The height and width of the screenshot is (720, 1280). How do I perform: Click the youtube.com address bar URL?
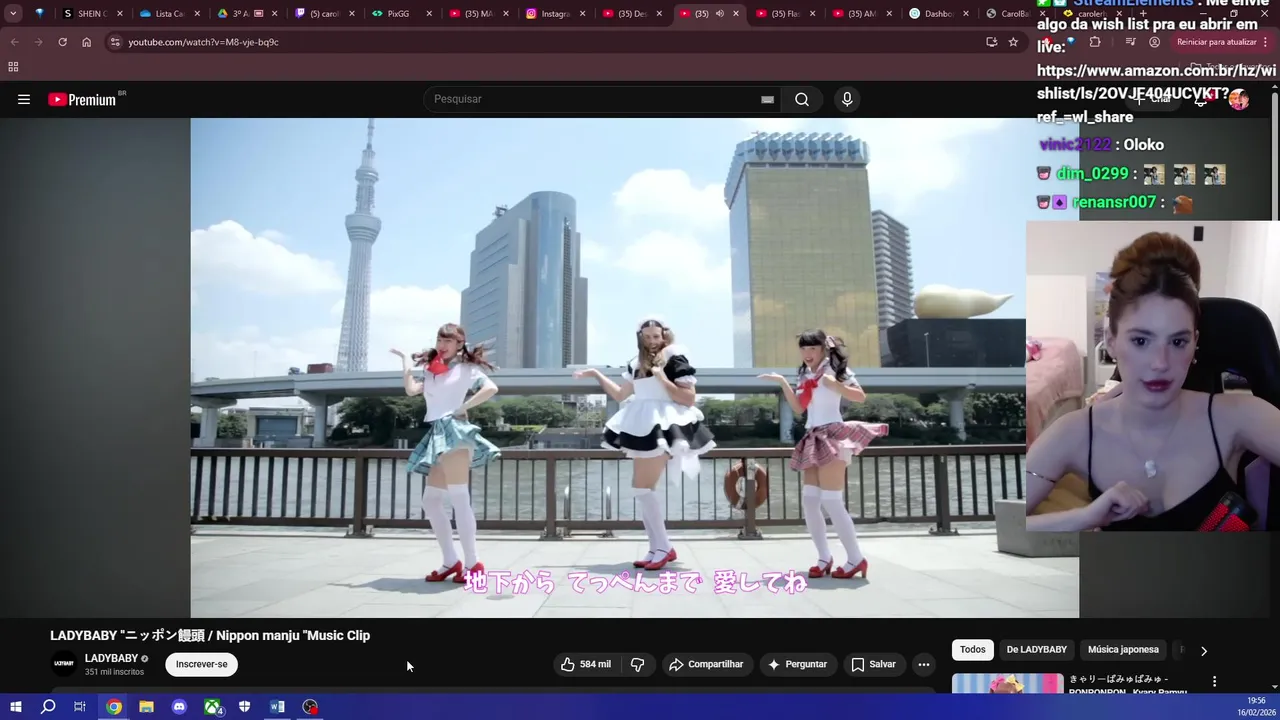pos(203,42)
